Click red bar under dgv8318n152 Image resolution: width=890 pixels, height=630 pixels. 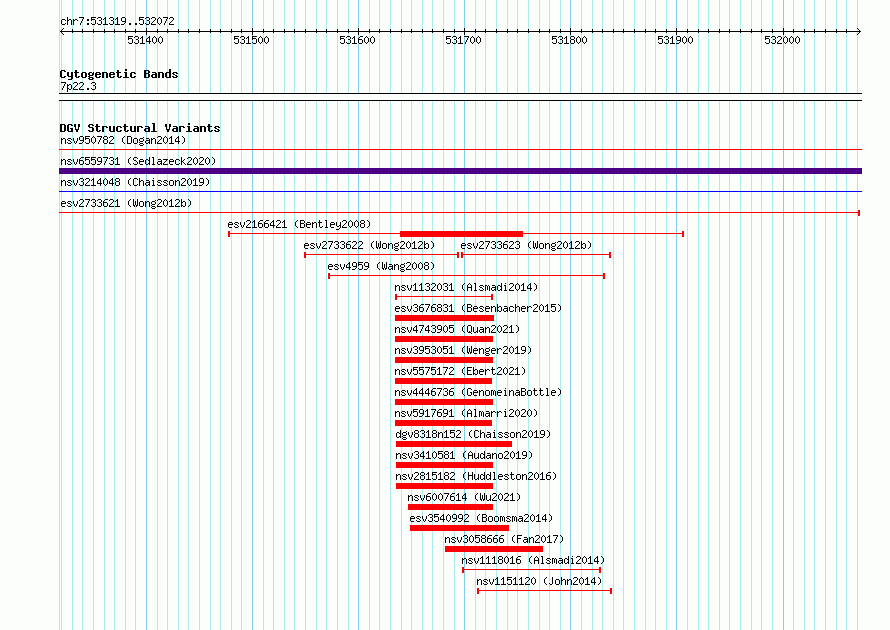pos(454,444)
